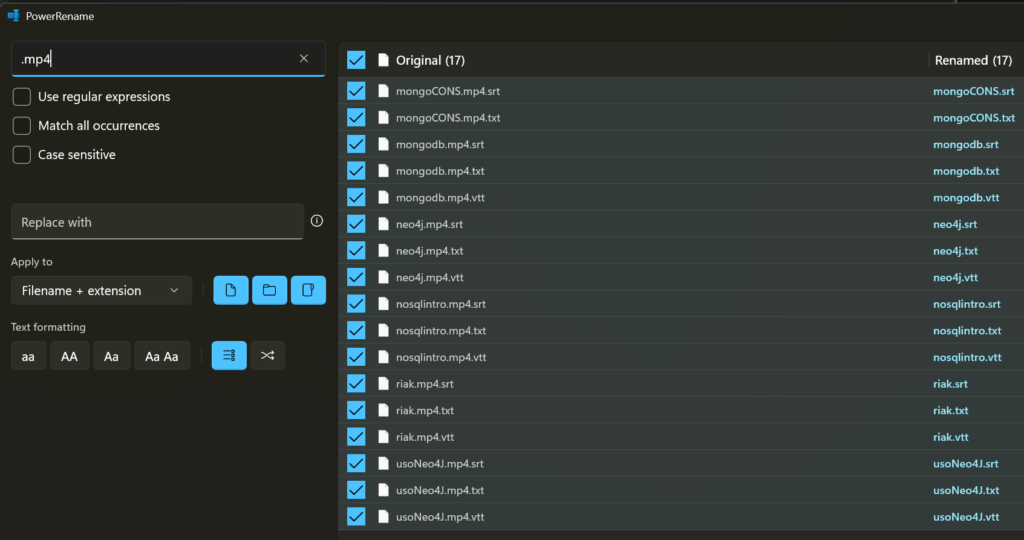Toggle the randomize (shuffle) icon button
The width and height of the screenshot is (1024, 540).
[x=267, y=355]
